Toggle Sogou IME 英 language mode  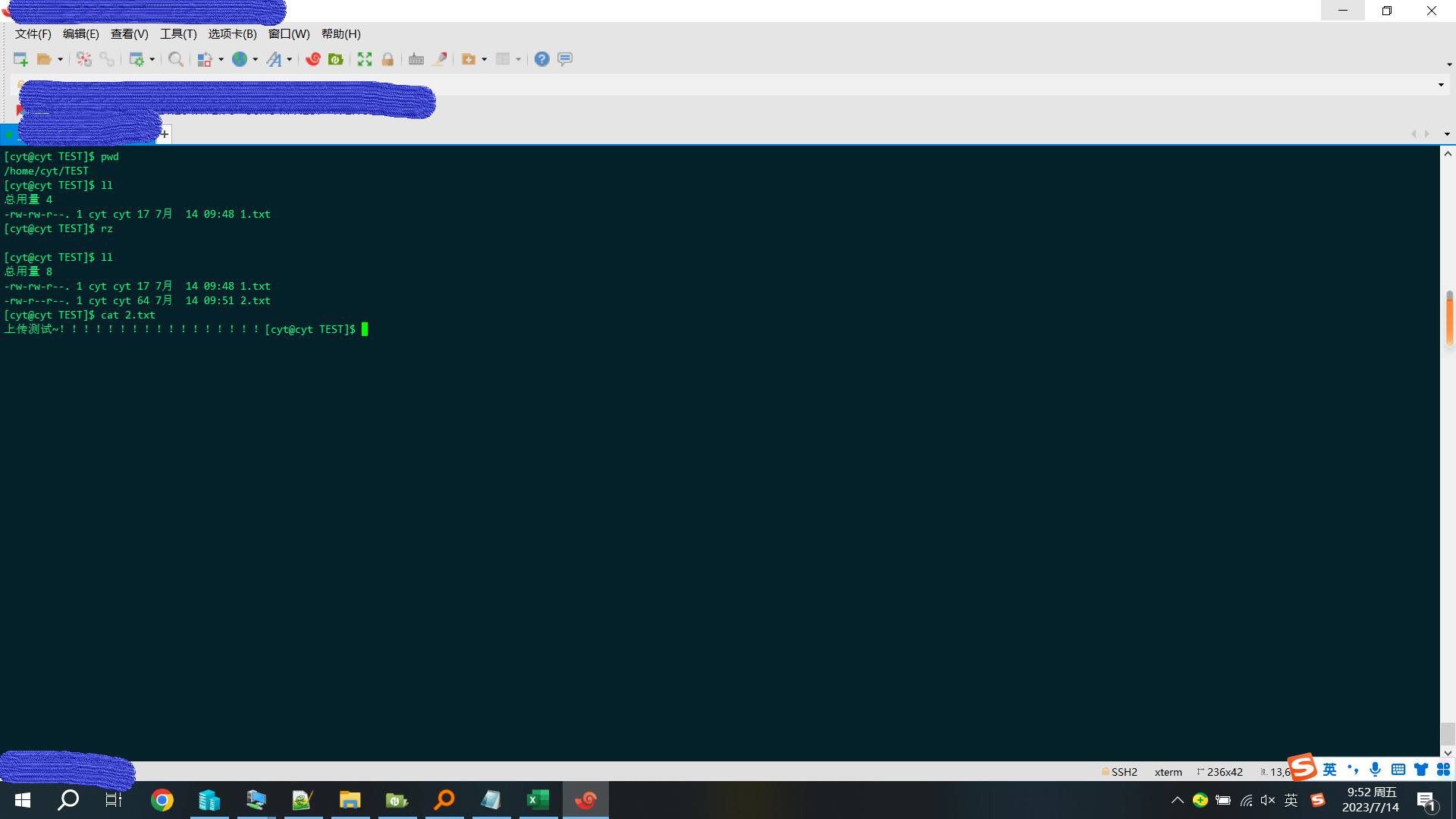coord(1329,770)
